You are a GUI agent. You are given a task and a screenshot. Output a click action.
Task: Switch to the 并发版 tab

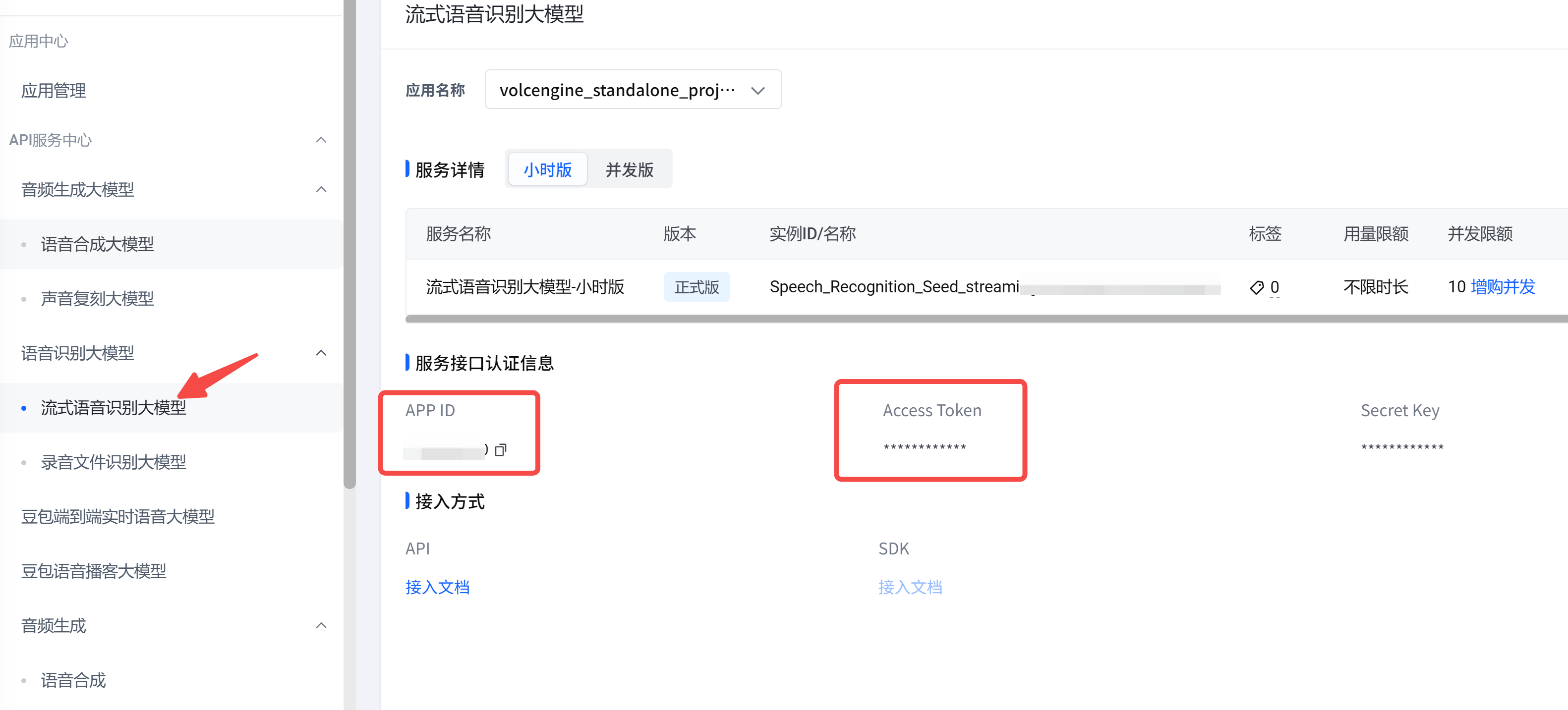pos(629,169)
